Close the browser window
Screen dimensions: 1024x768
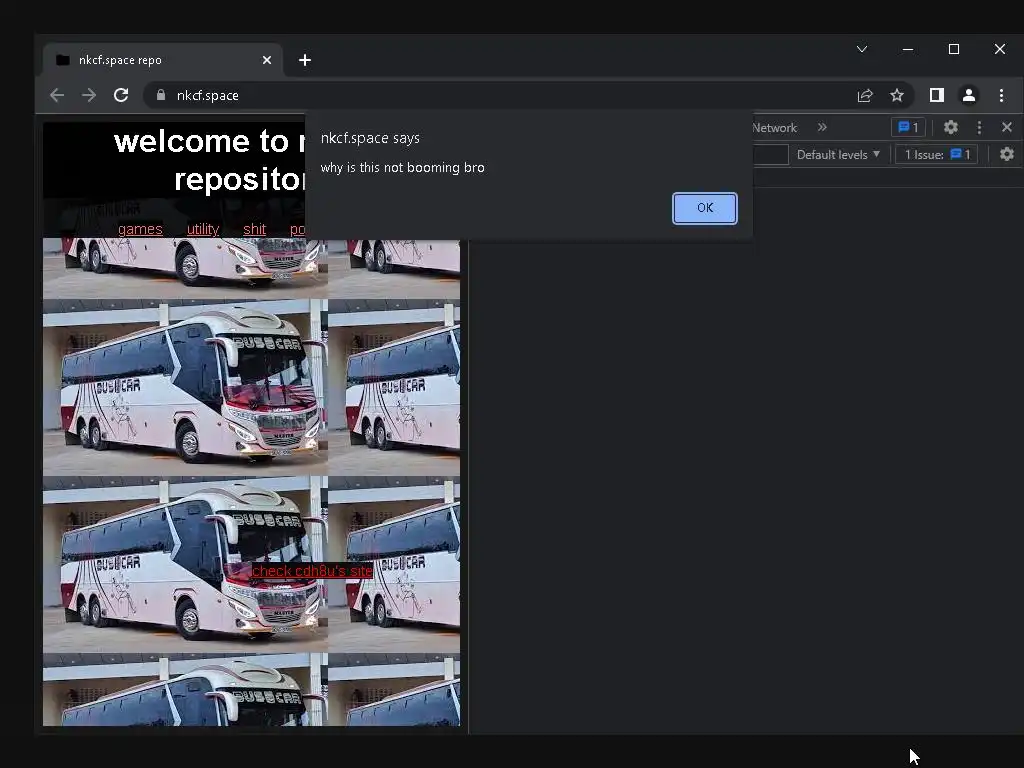(1000, 49)
